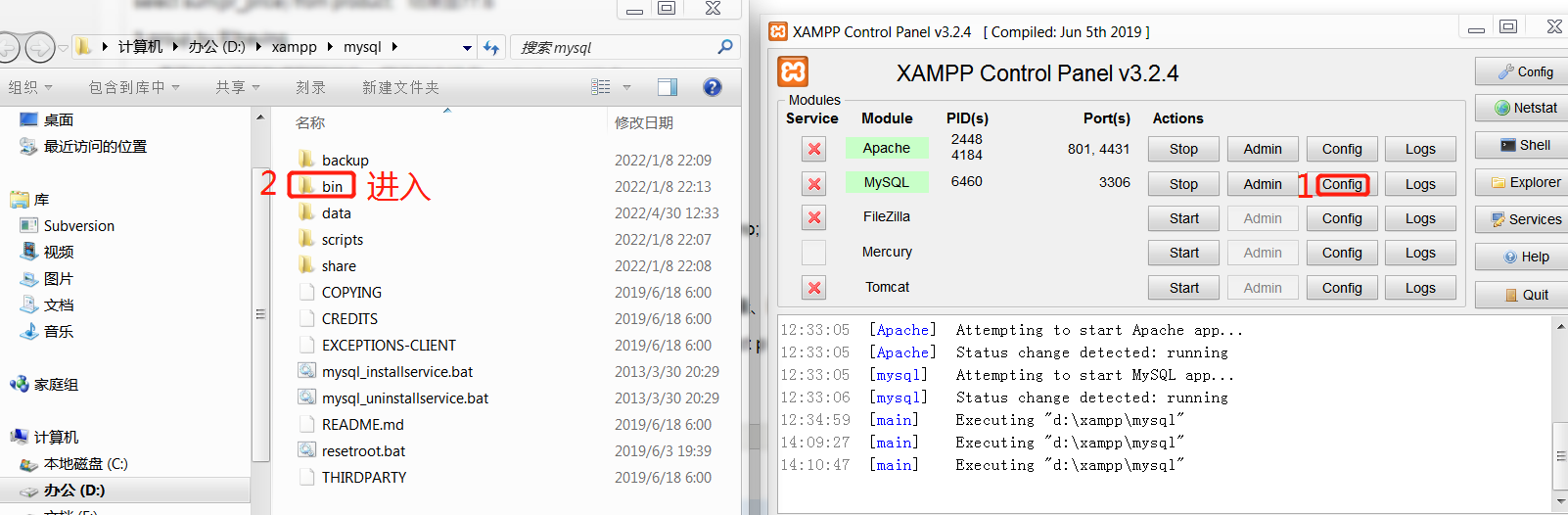
Task: Sort by the 修改日期 column header
Action: click(643, 122)
